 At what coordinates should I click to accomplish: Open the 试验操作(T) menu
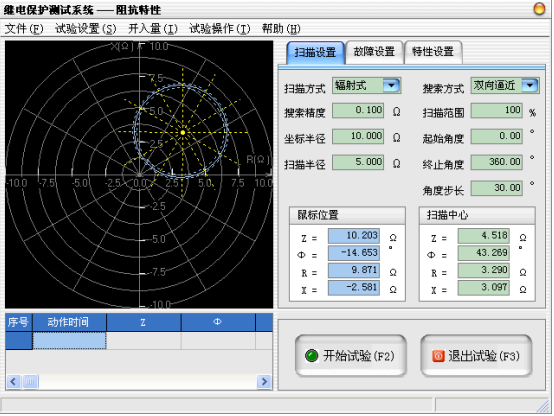(x=219, y=29)
